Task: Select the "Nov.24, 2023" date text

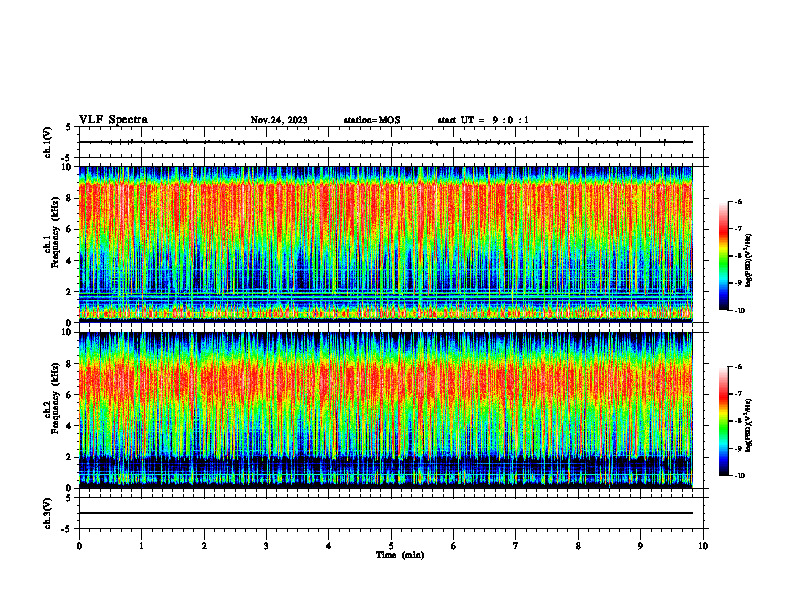Action: (x=279, y=120)
